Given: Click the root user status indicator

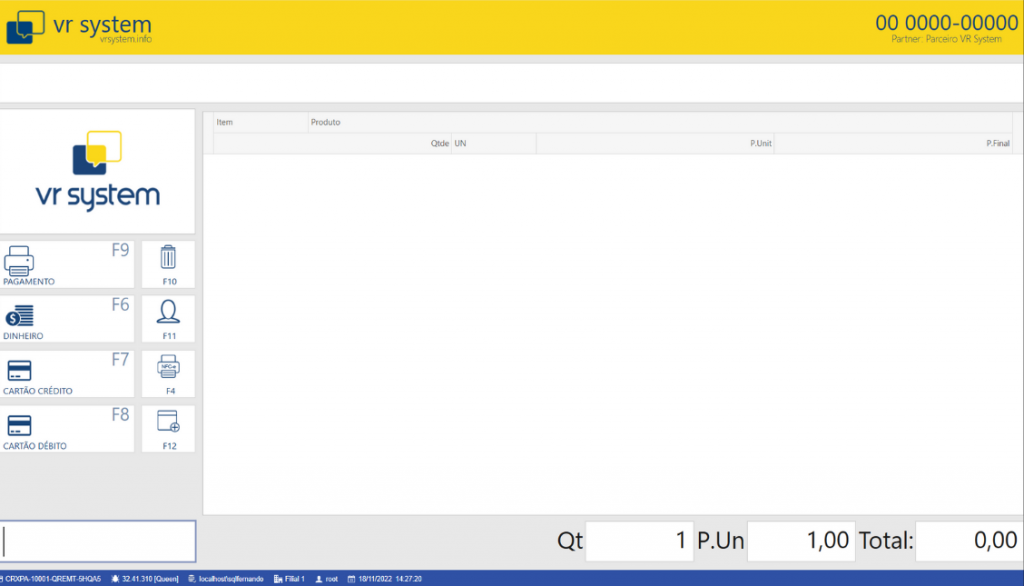Looking at the screenshot, I should pyautogui.click(x=327, y=579).
